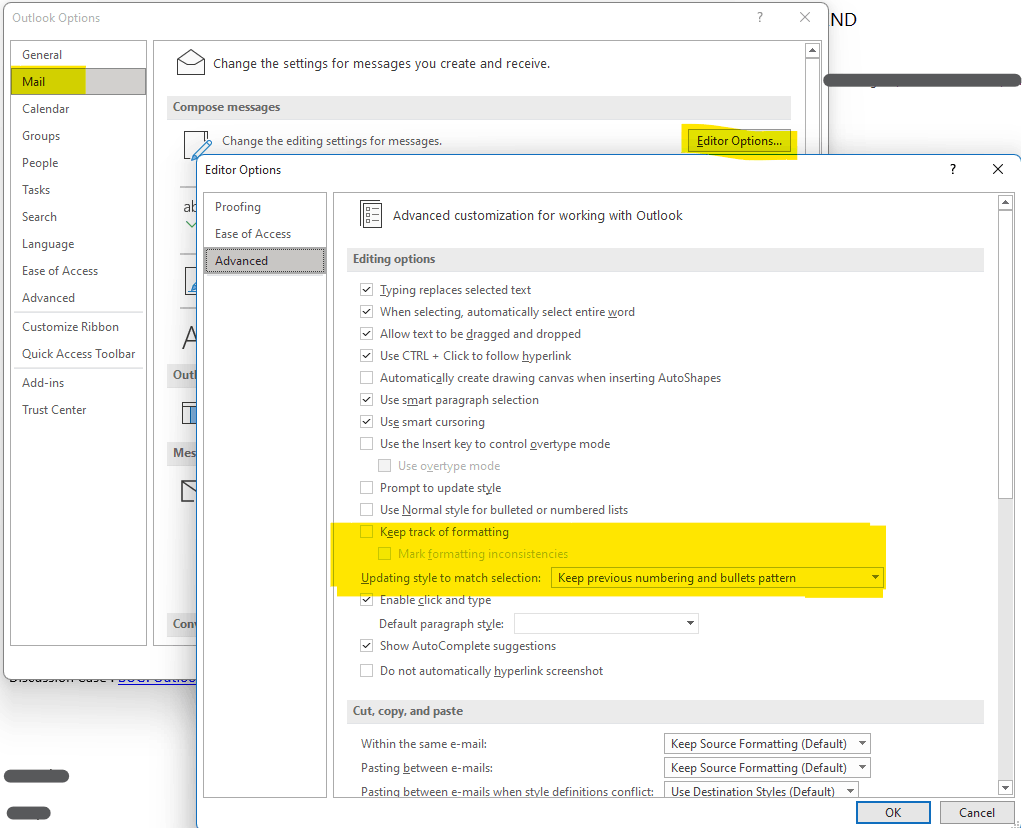The width and height of the screenshot is (1022, 828).
Task: Click OK in Editor Options
Action: click(893, 812)
